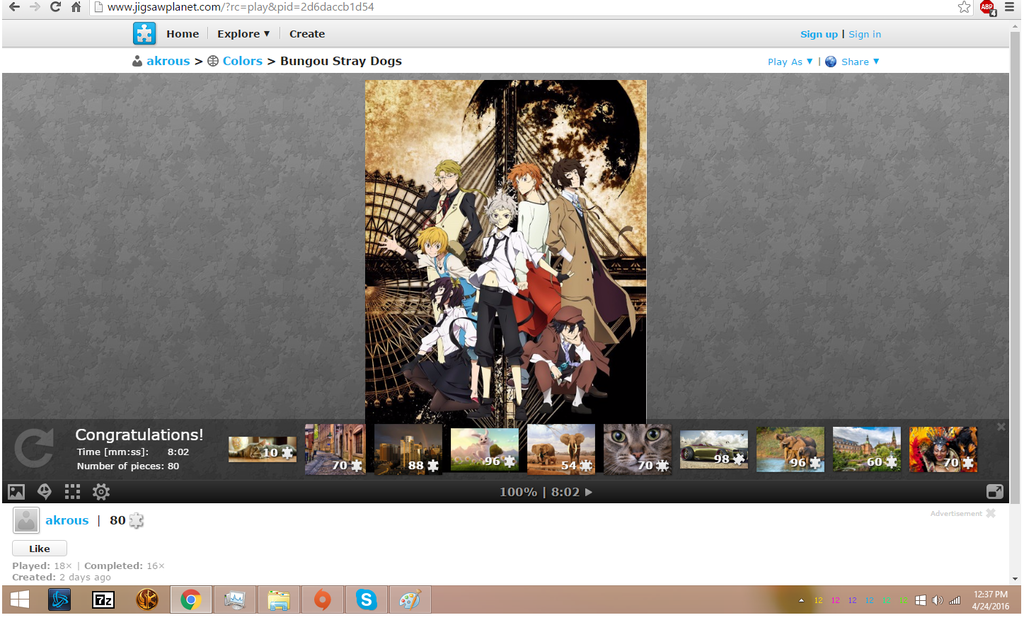The width and height of the screenshot is (1024, 637).
Task: Expand the Share dropdown
Action: click(x=860, y=61)
